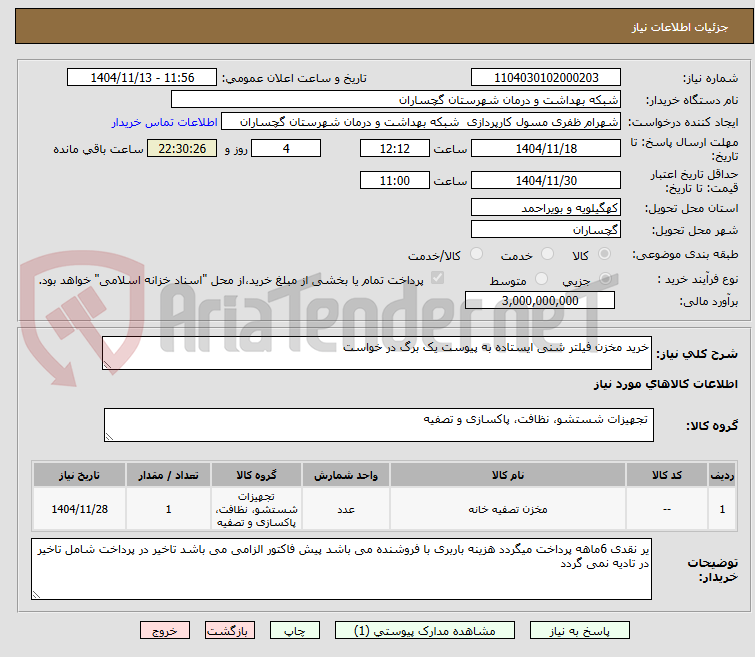
Task: Click the resize handle of شرح کلی نیاز textarea
Action: pos(107,365)
